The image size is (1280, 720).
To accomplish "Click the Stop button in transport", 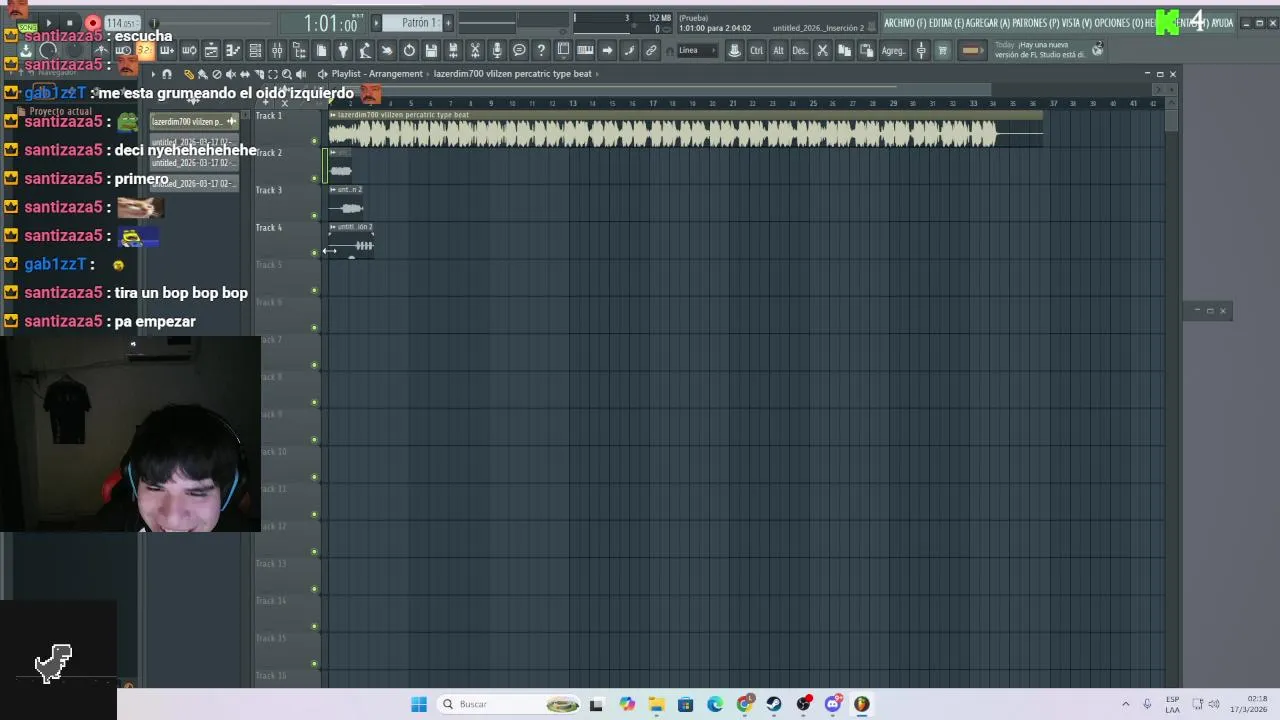I will [x=70, y=23].
